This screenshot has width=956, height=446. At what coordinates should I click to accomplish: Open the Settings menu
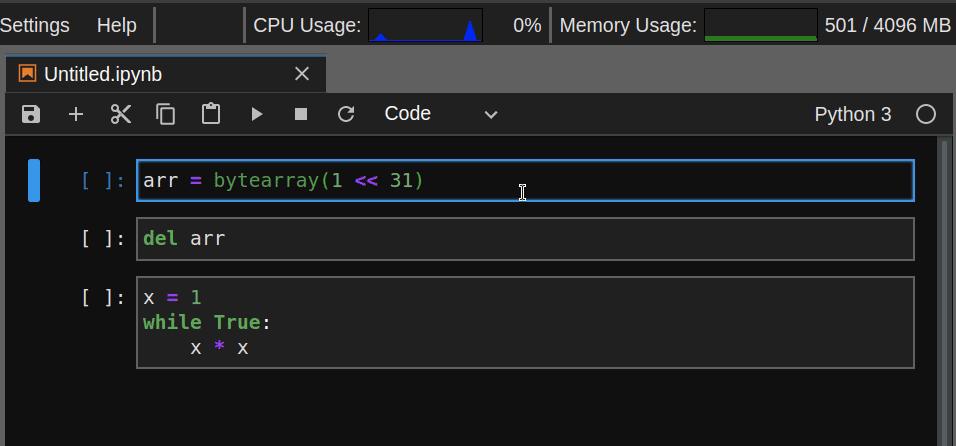pos(34,25)
